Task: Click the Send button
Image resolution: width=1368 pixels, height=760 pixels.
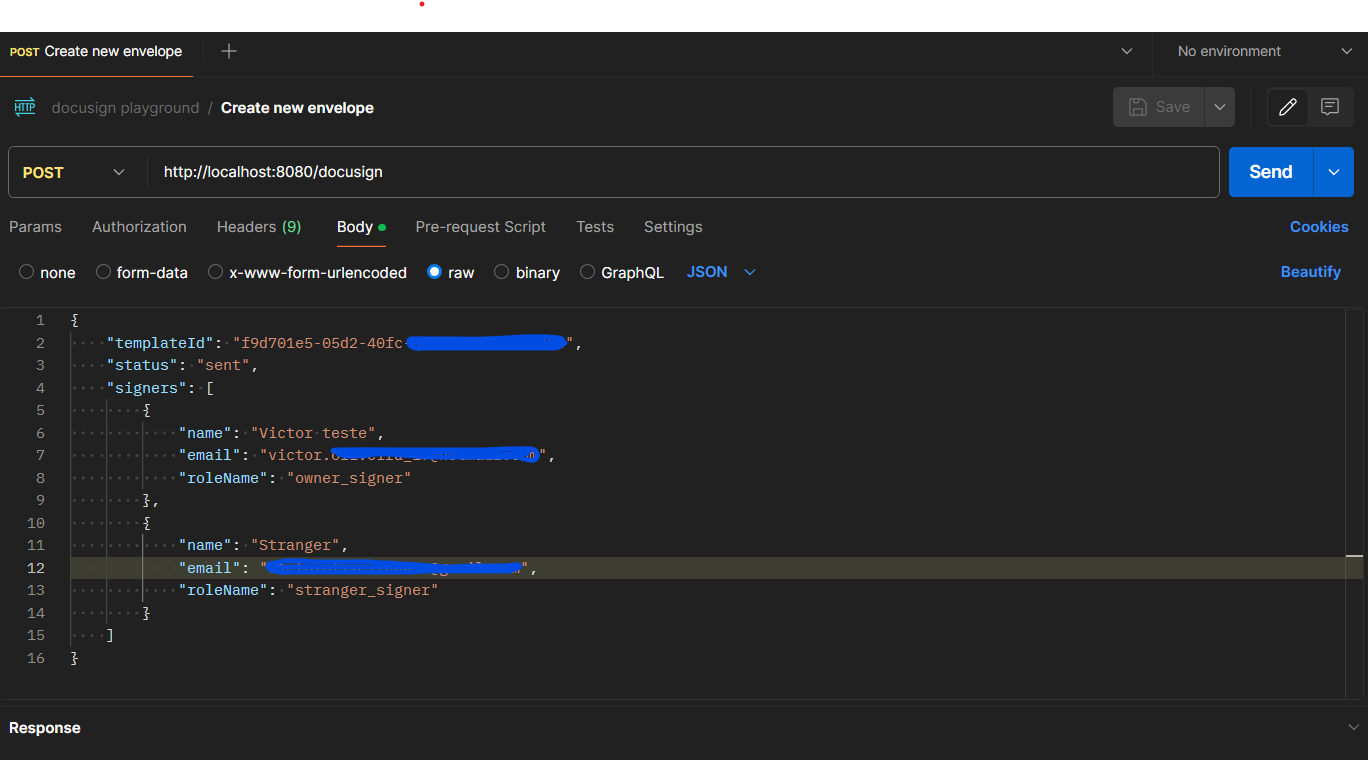Action: pyautogui.click(x=1271, y=172)
